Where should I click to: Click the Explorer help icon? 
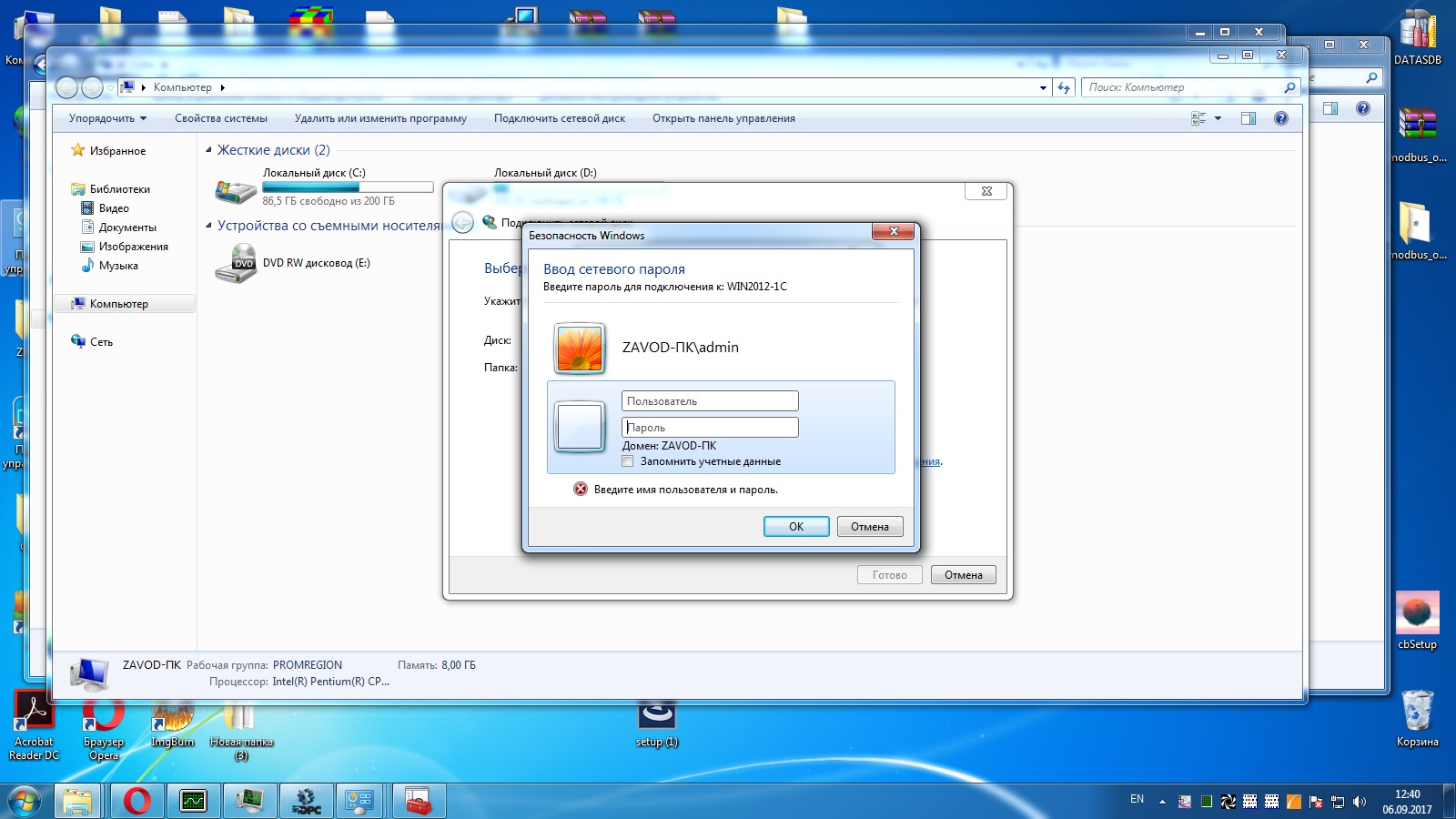click(1281, 118)
